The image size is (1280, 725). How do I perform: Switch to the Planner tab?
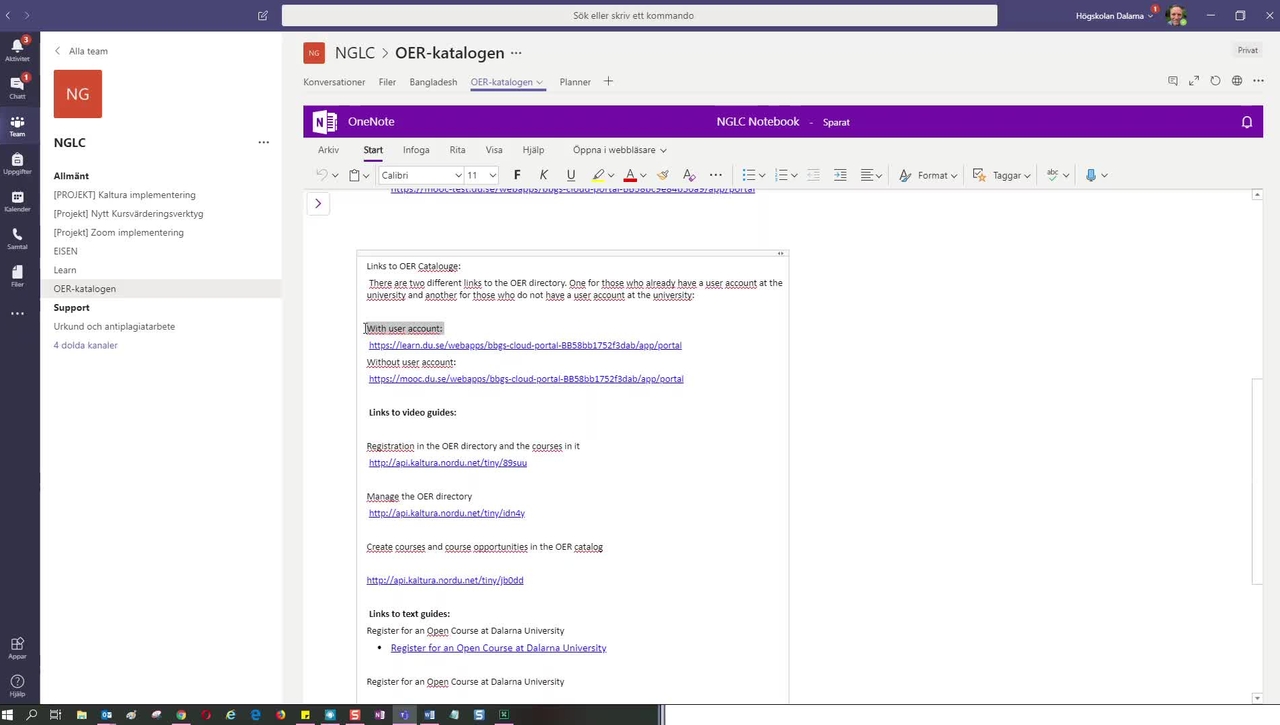[575, 82]
